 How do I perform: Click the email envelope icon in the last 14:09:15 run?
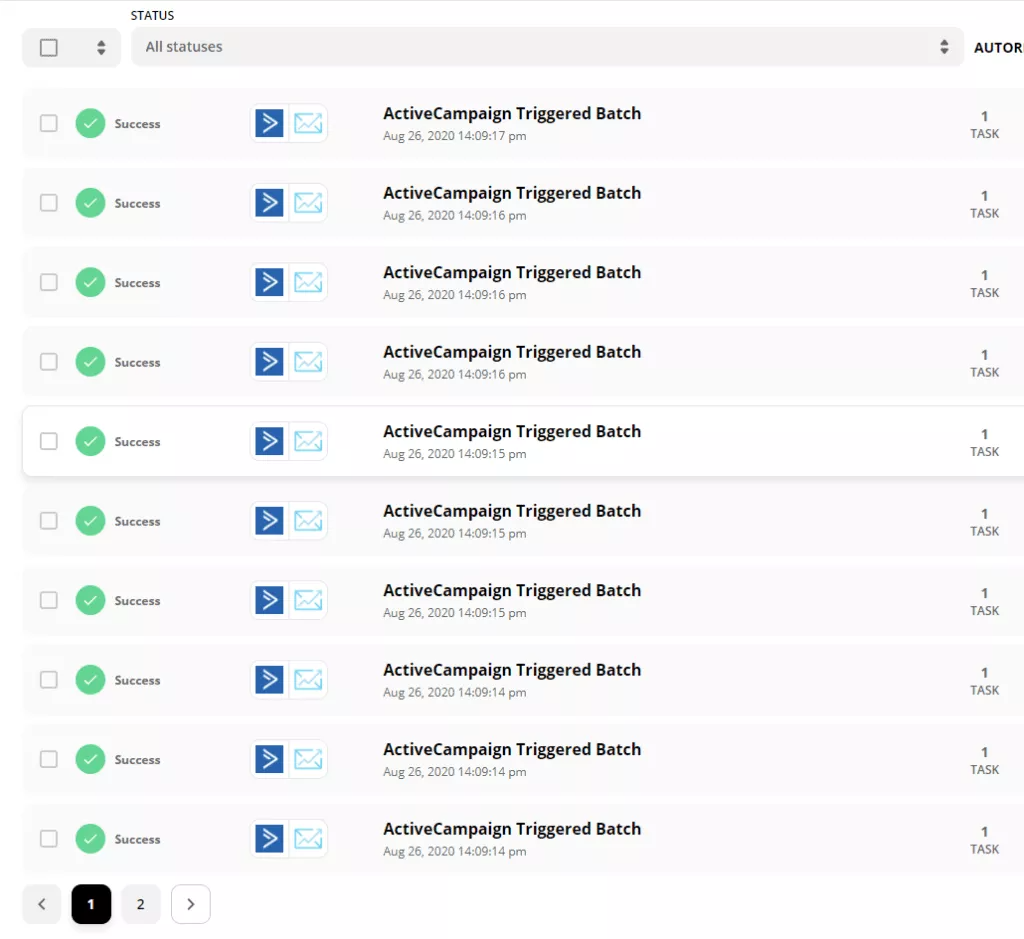[x=308, y=599]
